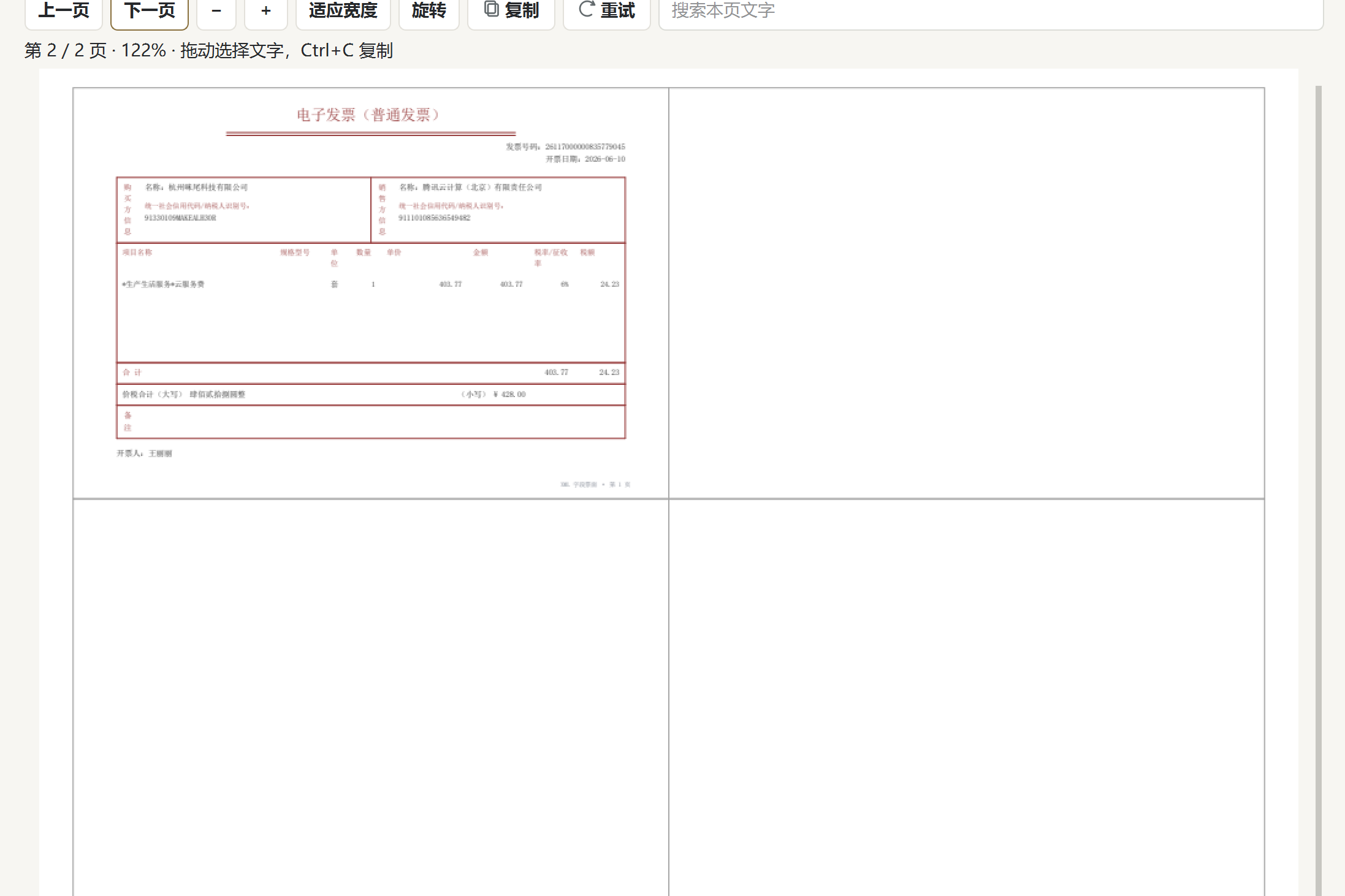
Task: Click the 规格型号 column header
Action: [295, 252]
